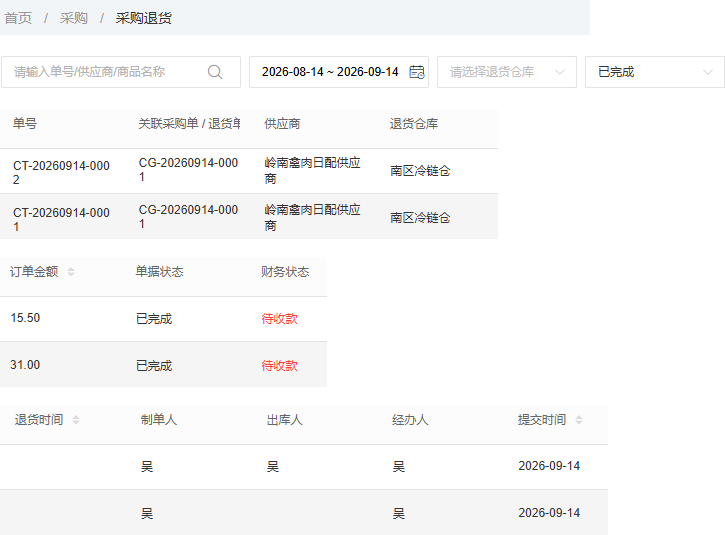Click the 供应商 column header

pyautogui.click(x=282, y=123)
